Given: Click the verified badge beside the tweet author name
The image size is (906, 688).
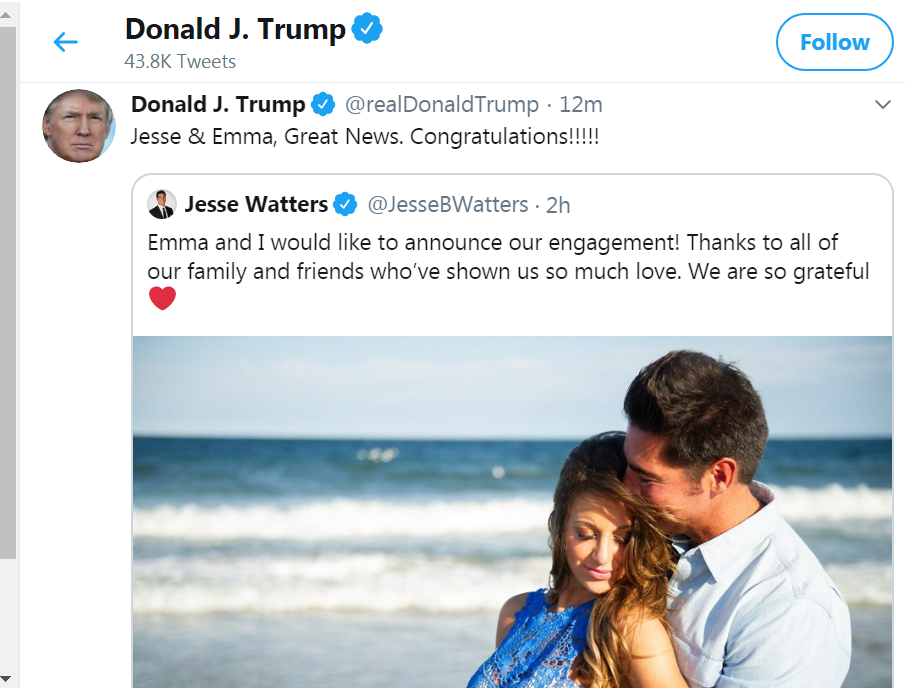Looking at the screenshot, I should coord(323,104).
